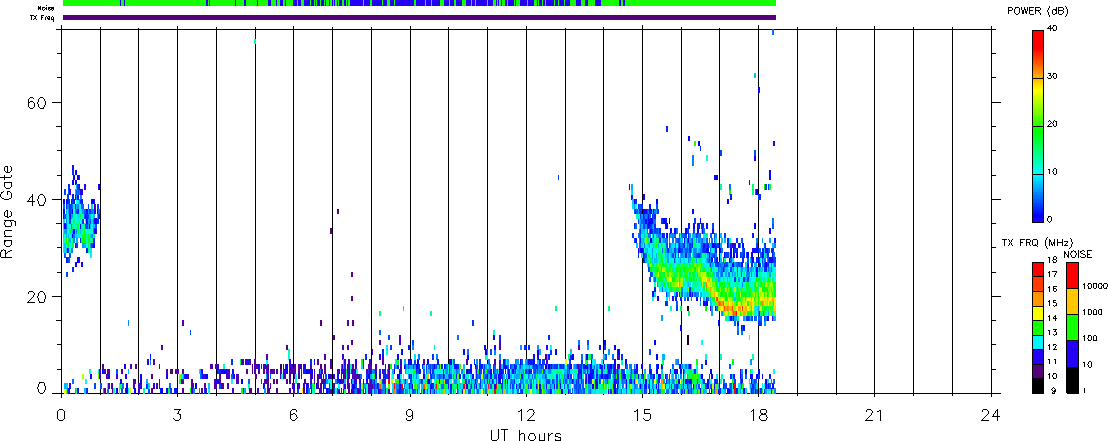
Task: Pick the black swatch at bottom of TX FRQ legend
Action: point(1038,386)
